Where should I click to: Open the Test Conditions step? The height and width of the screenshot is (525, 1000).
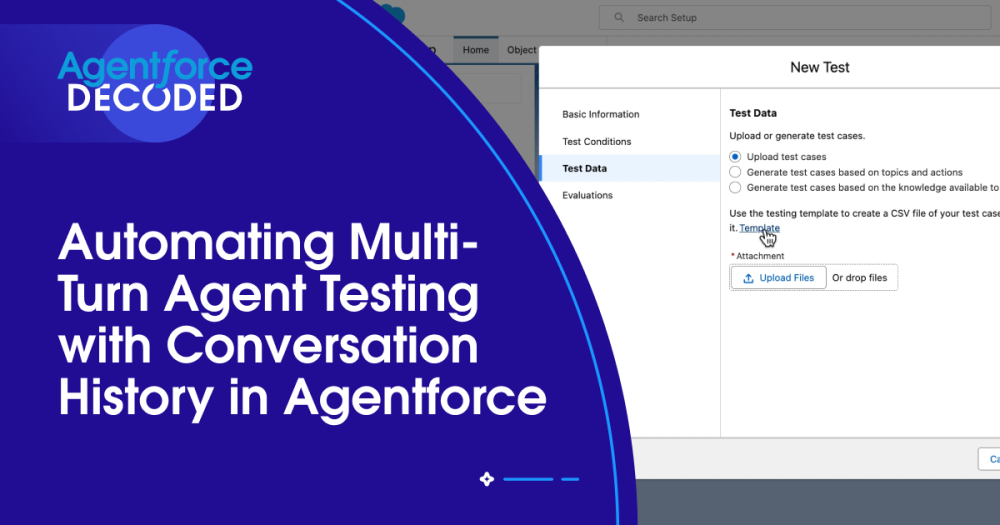click(596, 141)
